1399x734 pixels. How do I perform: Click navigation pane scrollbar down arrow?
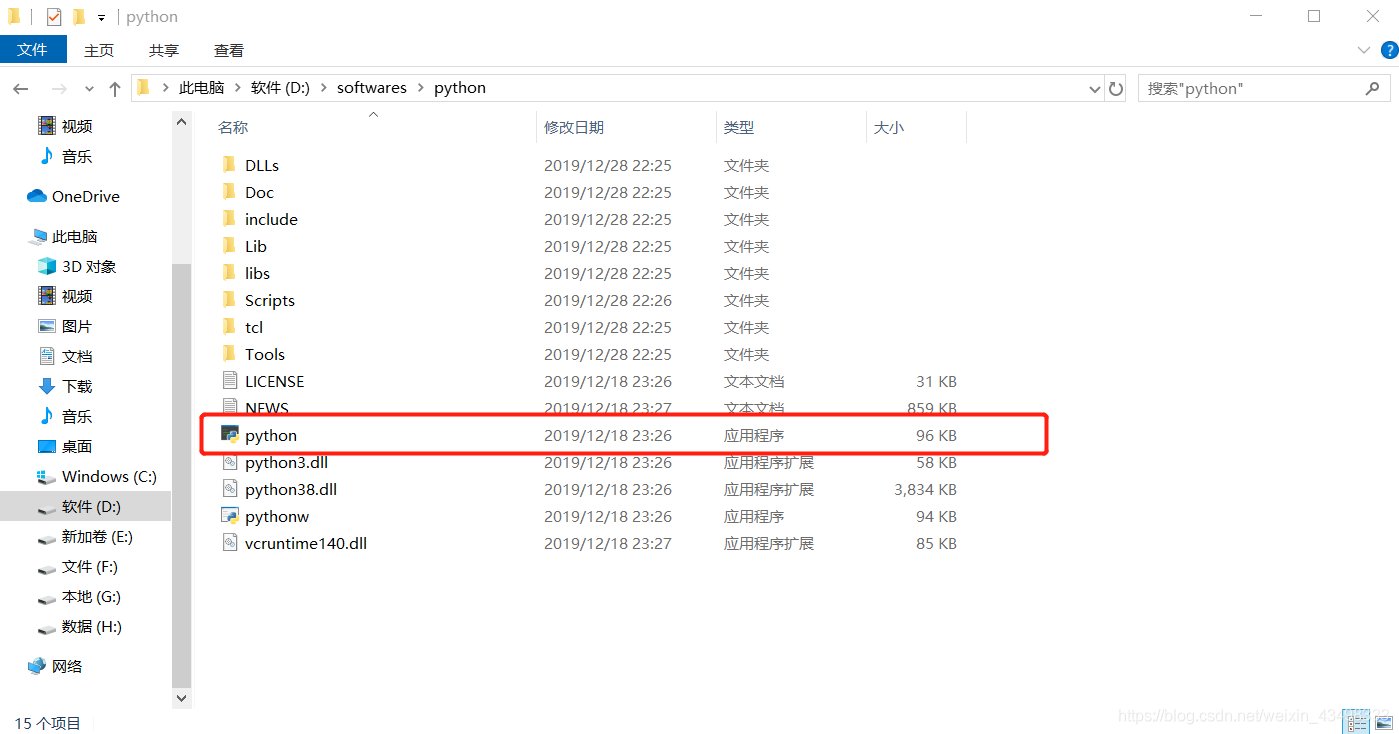tap(181, 698)
